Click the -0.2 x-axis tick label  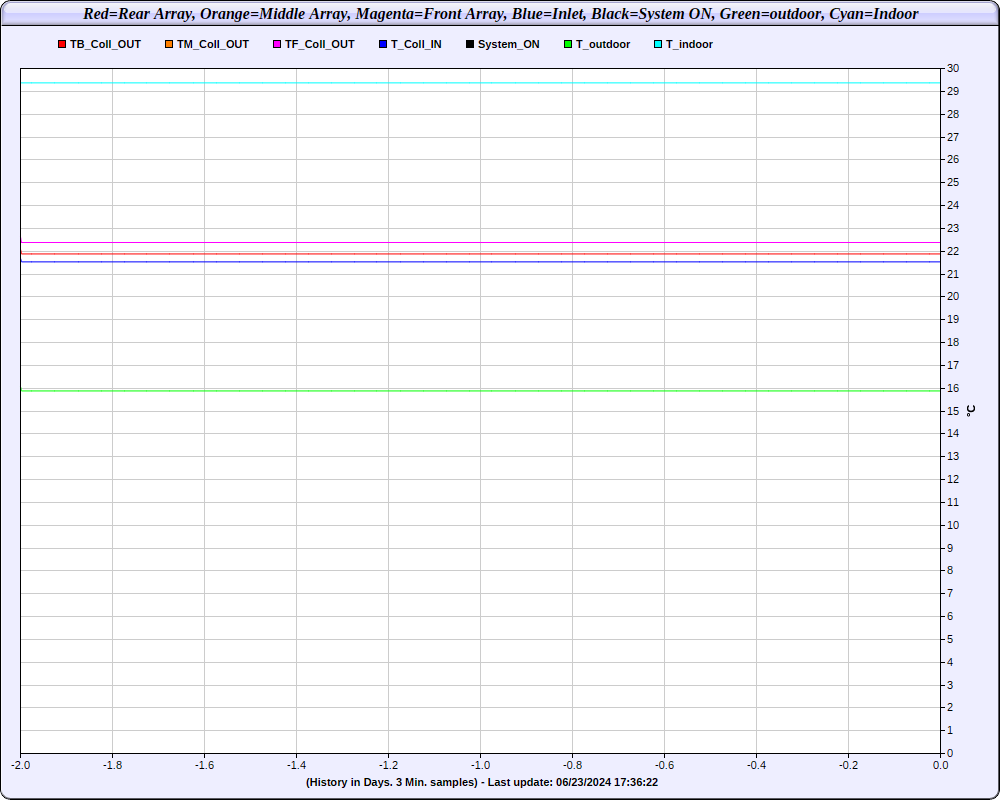848,765
